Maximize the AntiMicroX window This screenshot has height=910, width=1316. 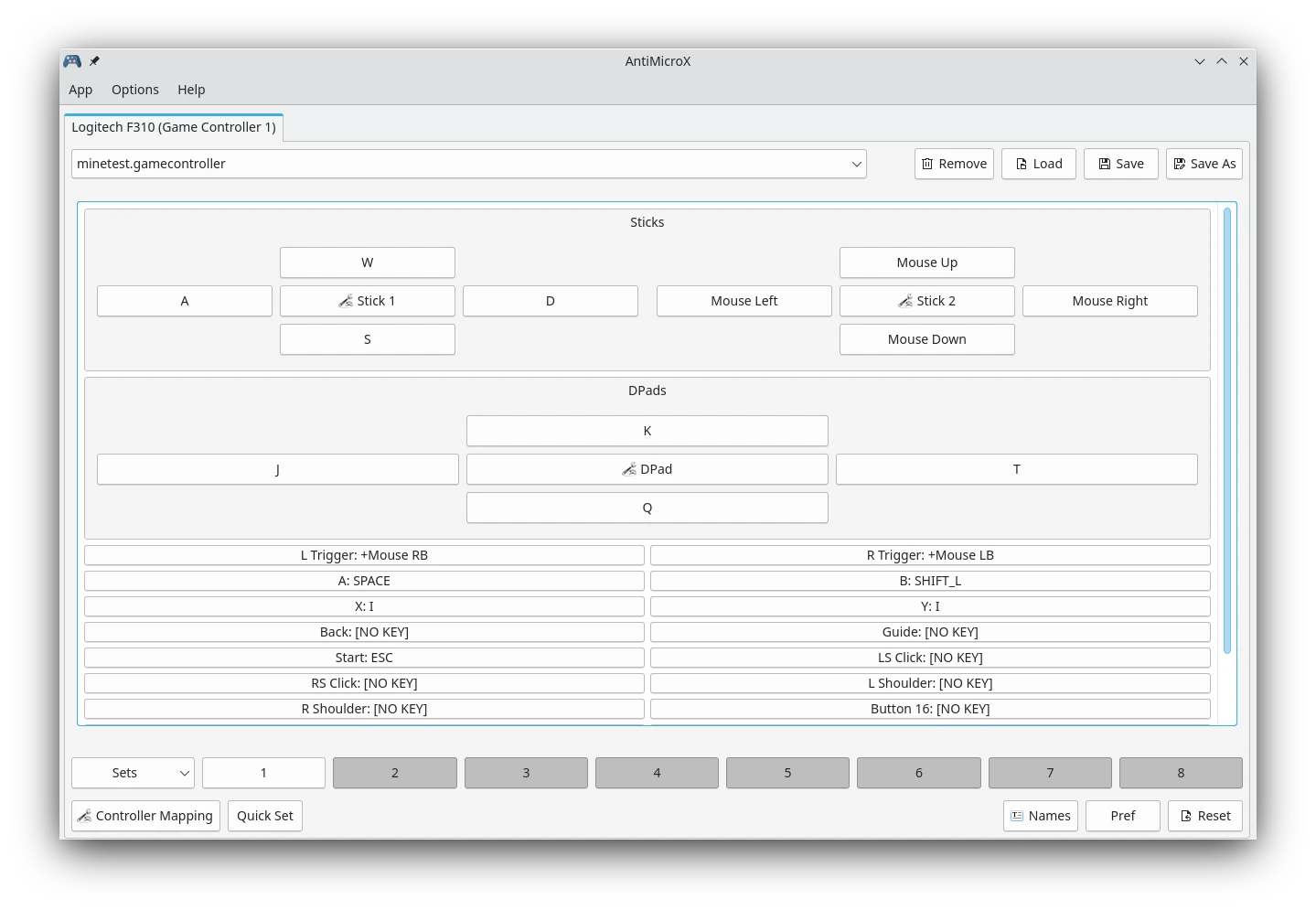[x=1222, y=61]
